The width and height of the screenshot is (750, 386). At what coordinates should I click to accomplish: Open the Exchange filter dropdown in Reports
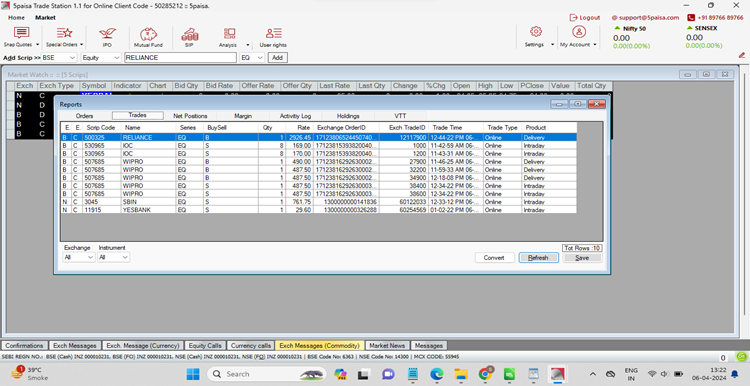(x=79, y=257)
